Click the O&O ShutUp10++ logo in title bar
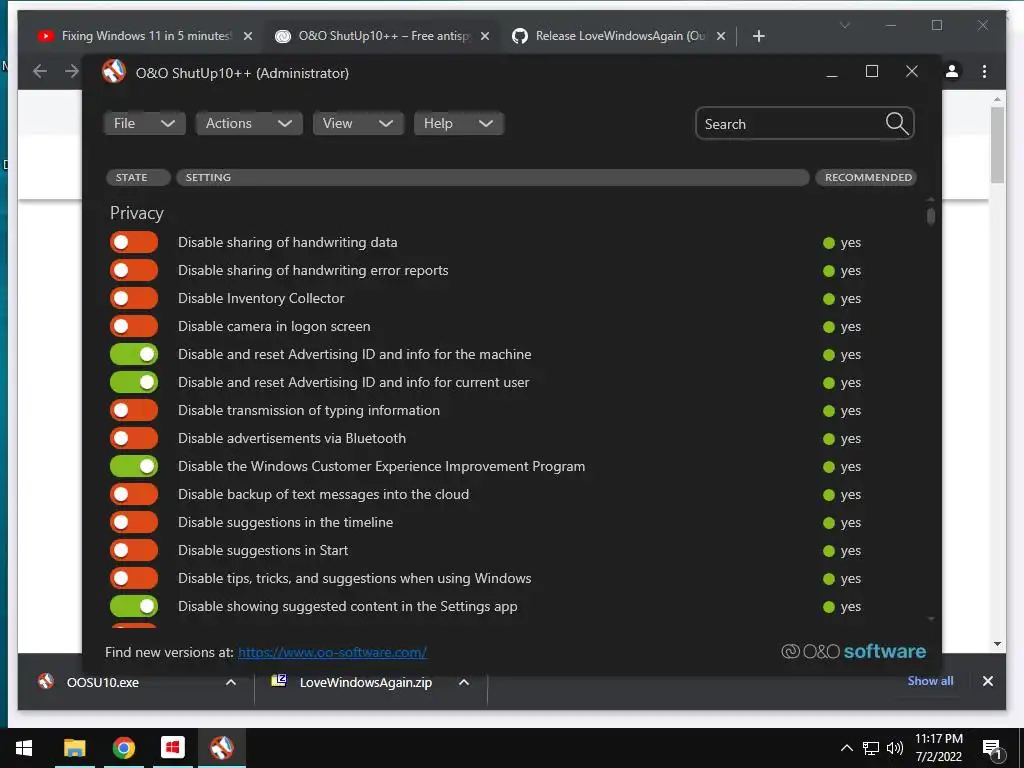The height and width of the screenshot is (768, 1024). click(114, 71)
